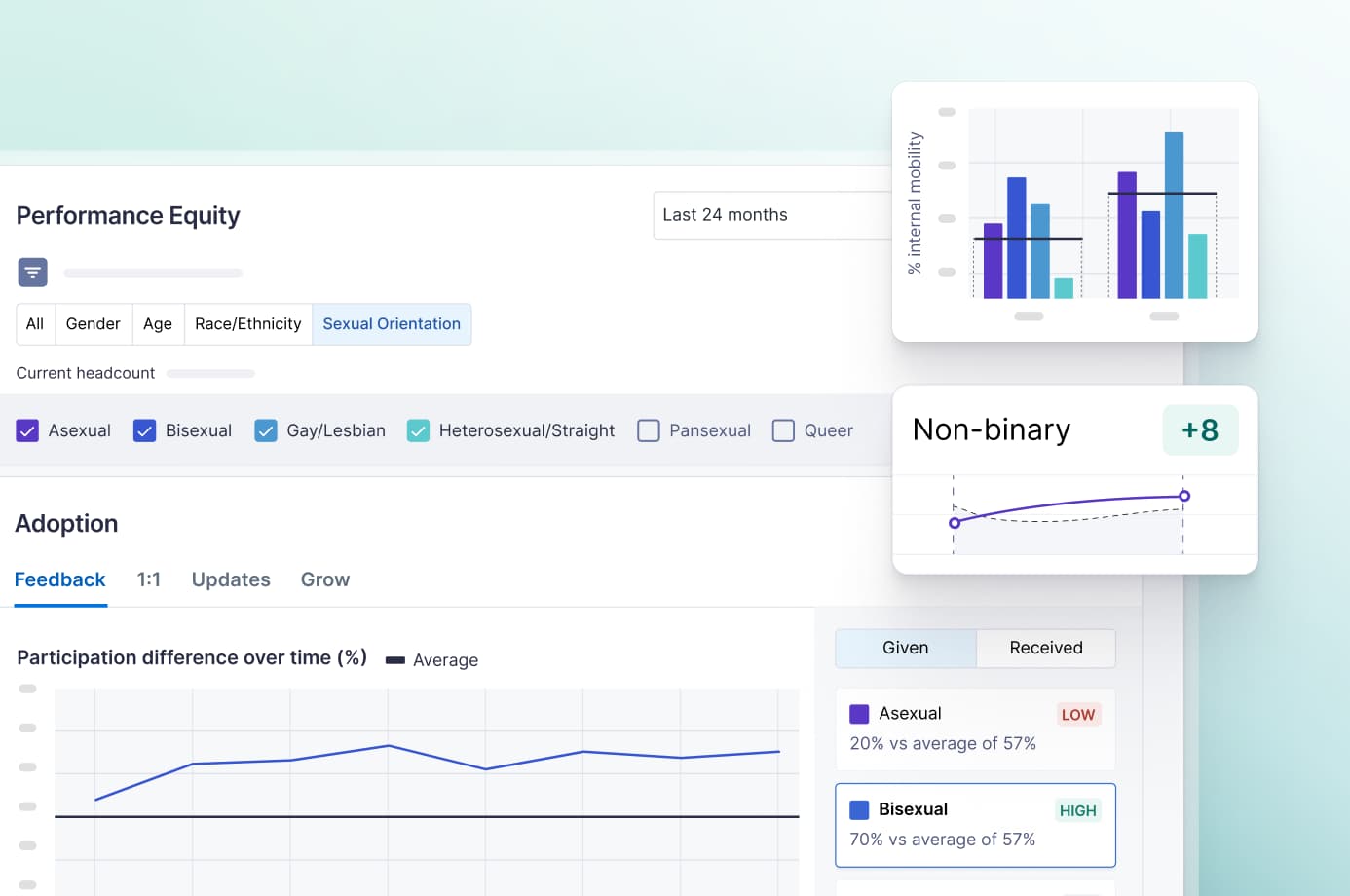Click the +8 badge on Non-binary card
Viewport: 1350px width, 896px height.
tap(1200, 429)
